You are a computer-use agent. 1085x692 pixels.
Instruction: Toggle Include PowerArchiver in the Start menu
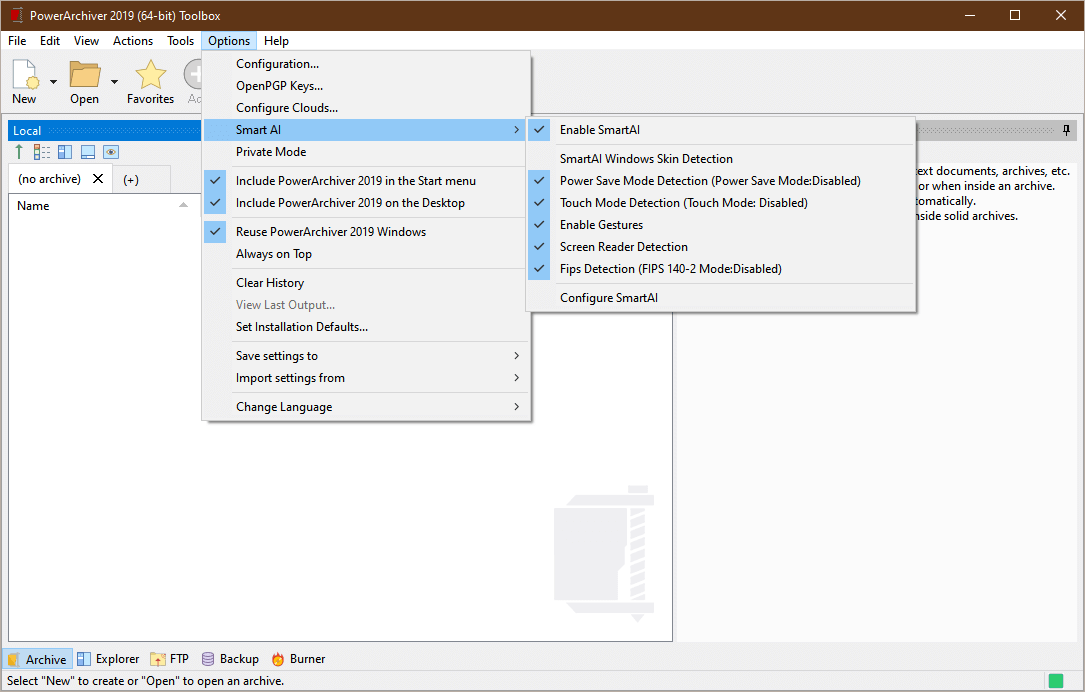point(365,181)
